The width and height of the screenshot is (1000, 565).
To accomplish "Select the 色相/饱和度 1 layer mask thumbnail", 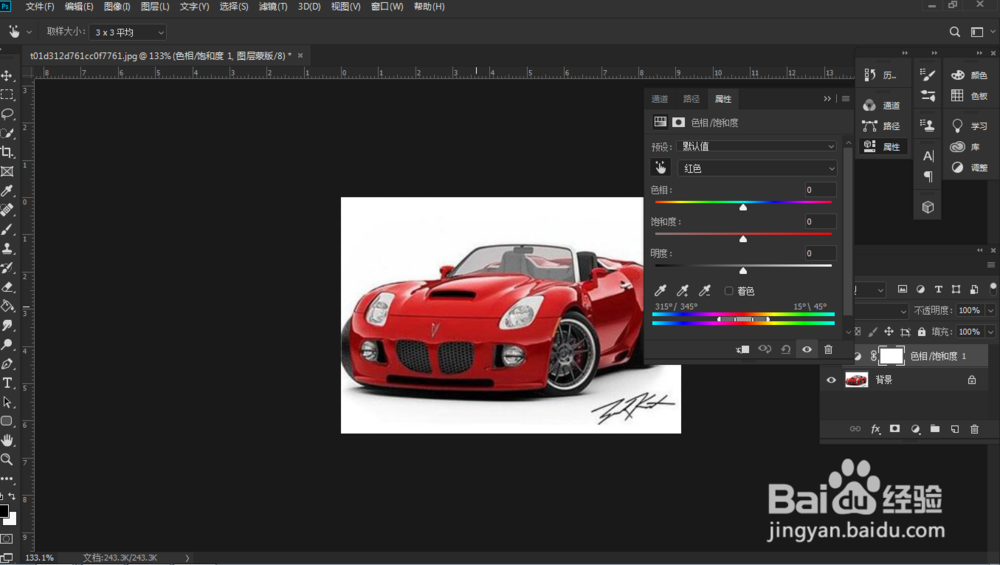I will (891, 356).
